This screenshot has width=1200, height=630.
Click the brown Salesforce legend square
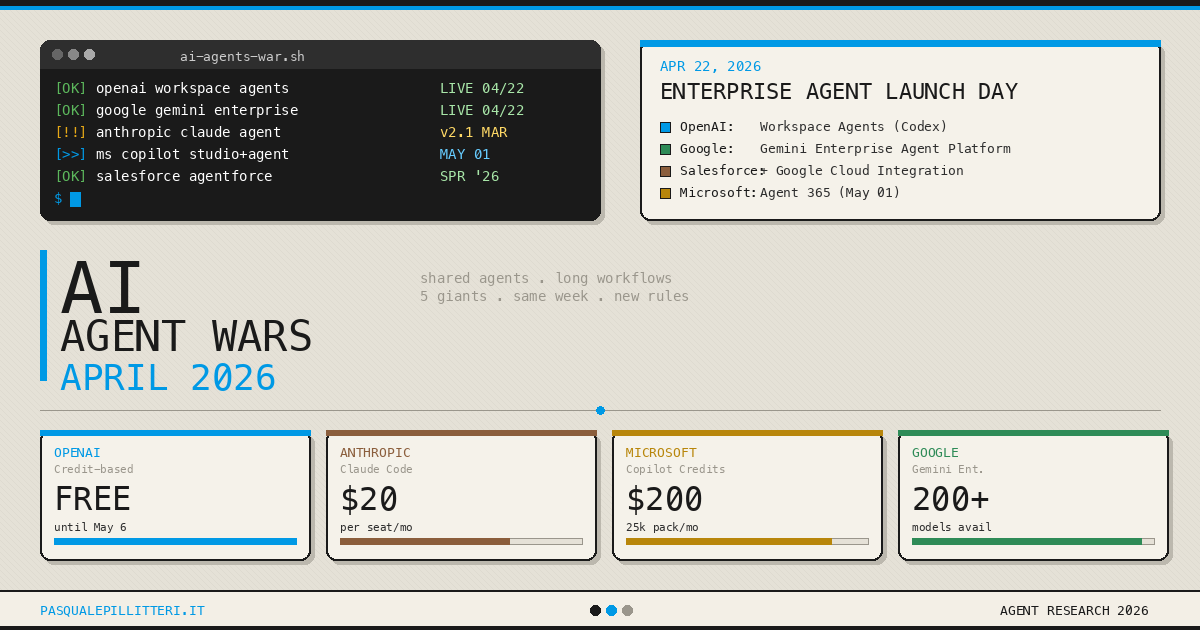coord(664,171)
